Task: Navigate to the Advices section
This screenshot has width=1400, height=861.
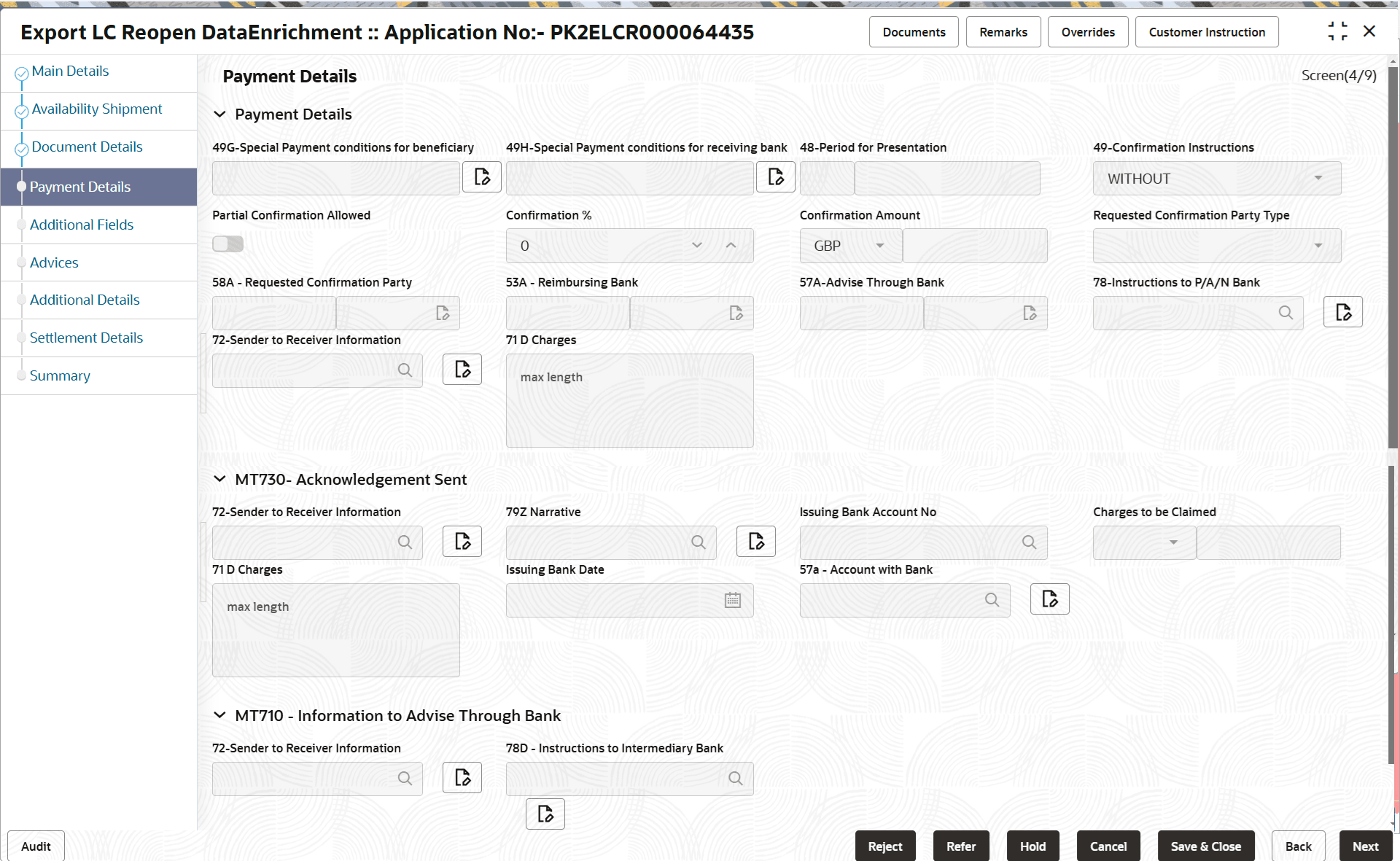Action: coord(54,262)
